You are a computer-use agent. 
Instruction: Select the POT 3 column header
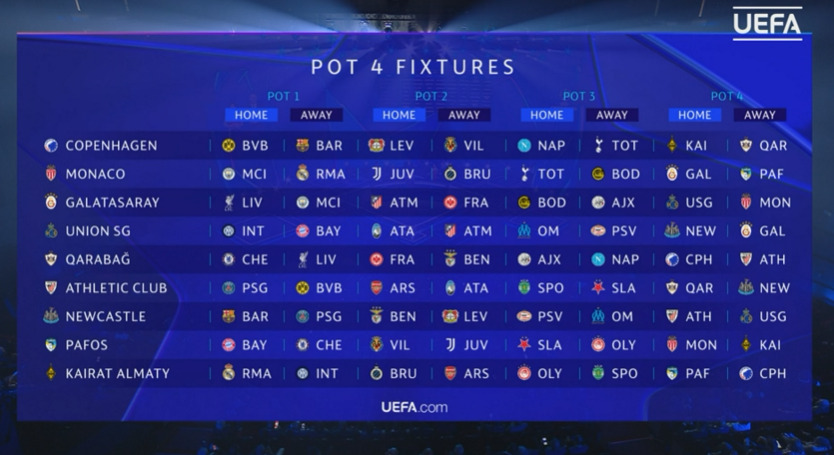coord(579,96)
